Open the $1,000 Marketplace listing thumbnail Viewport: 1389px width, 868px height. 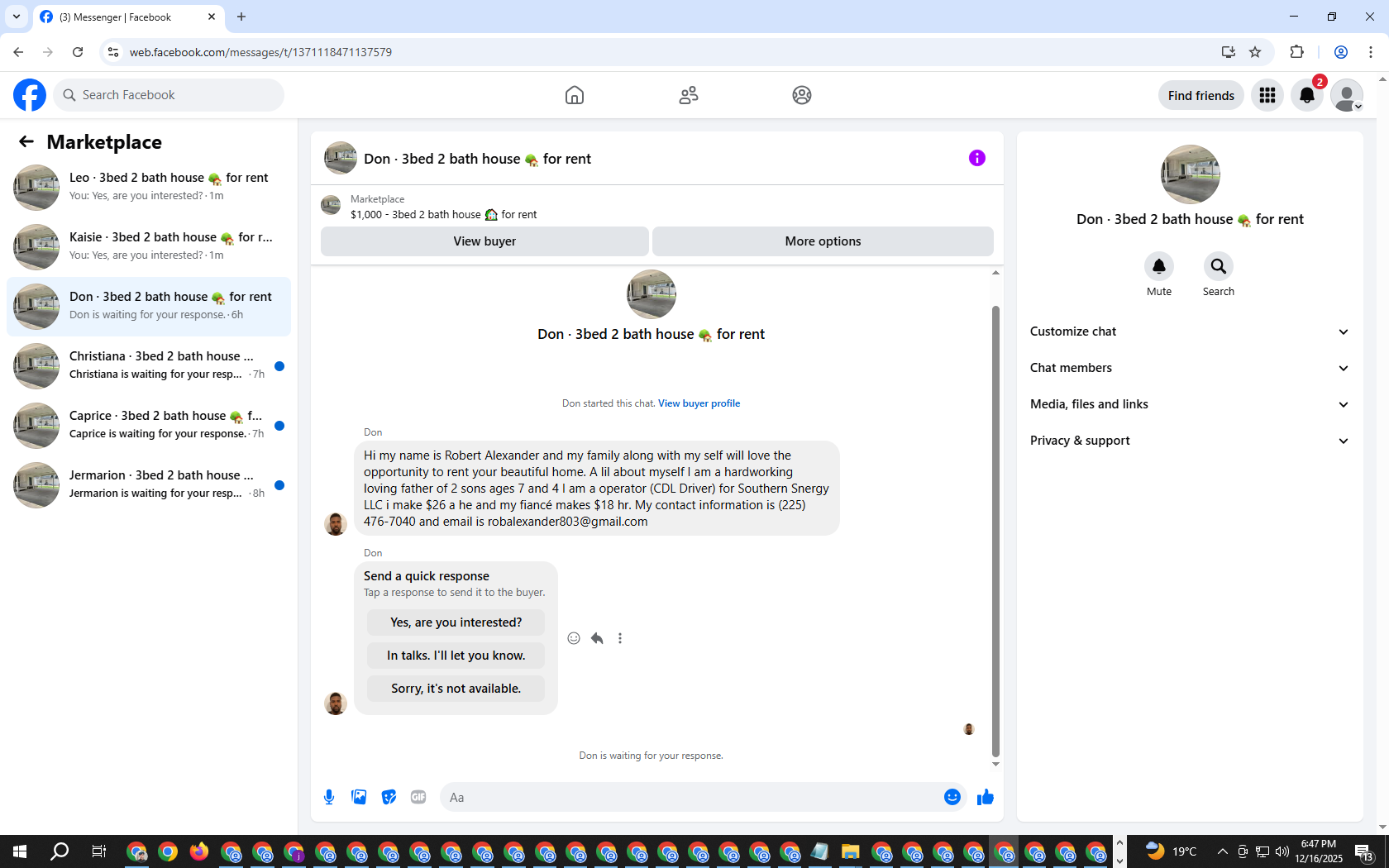click(x=331, y=206)
